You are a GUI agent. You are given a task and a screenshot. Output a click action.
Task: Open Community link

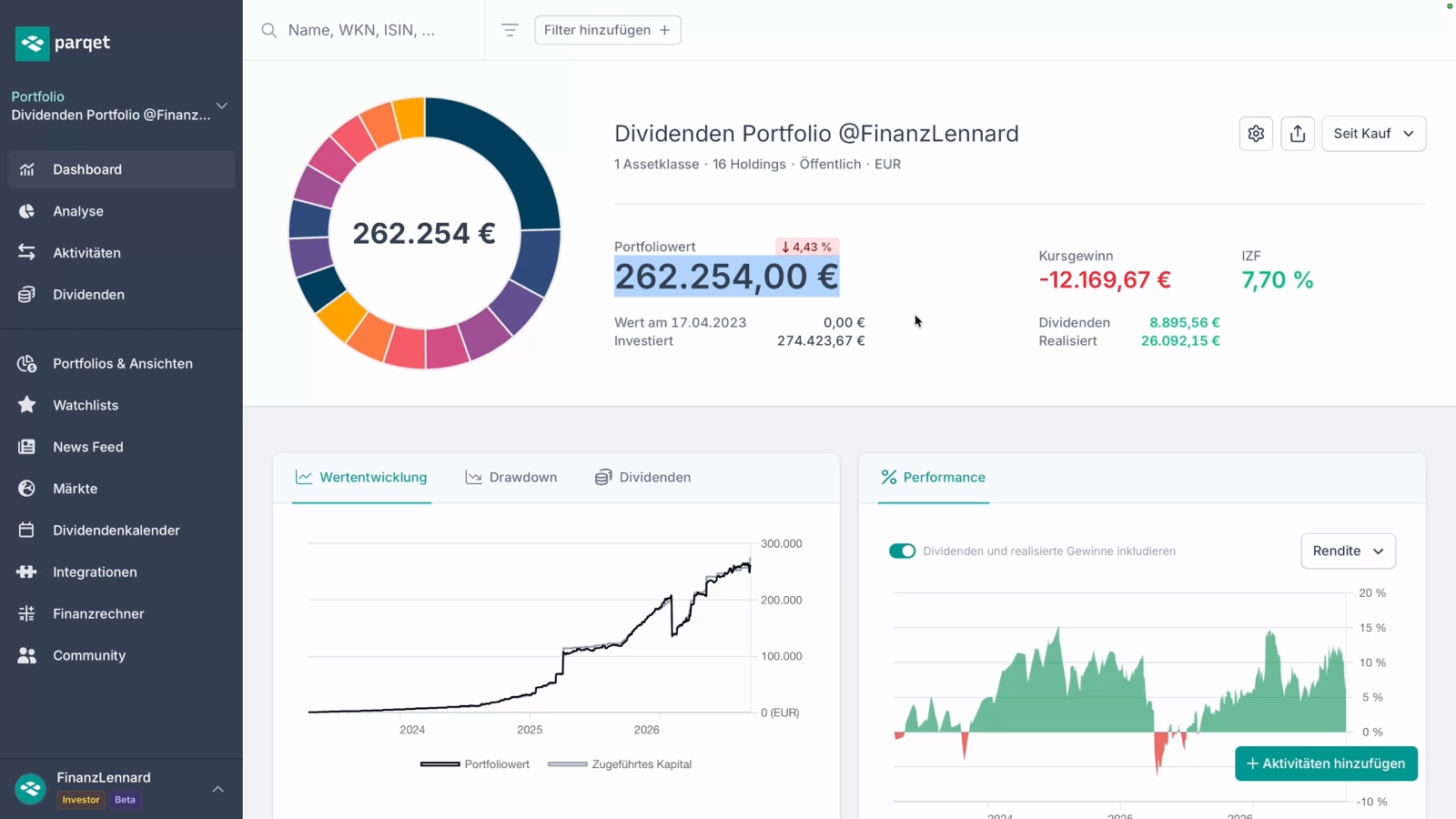[x=121, y=656]
